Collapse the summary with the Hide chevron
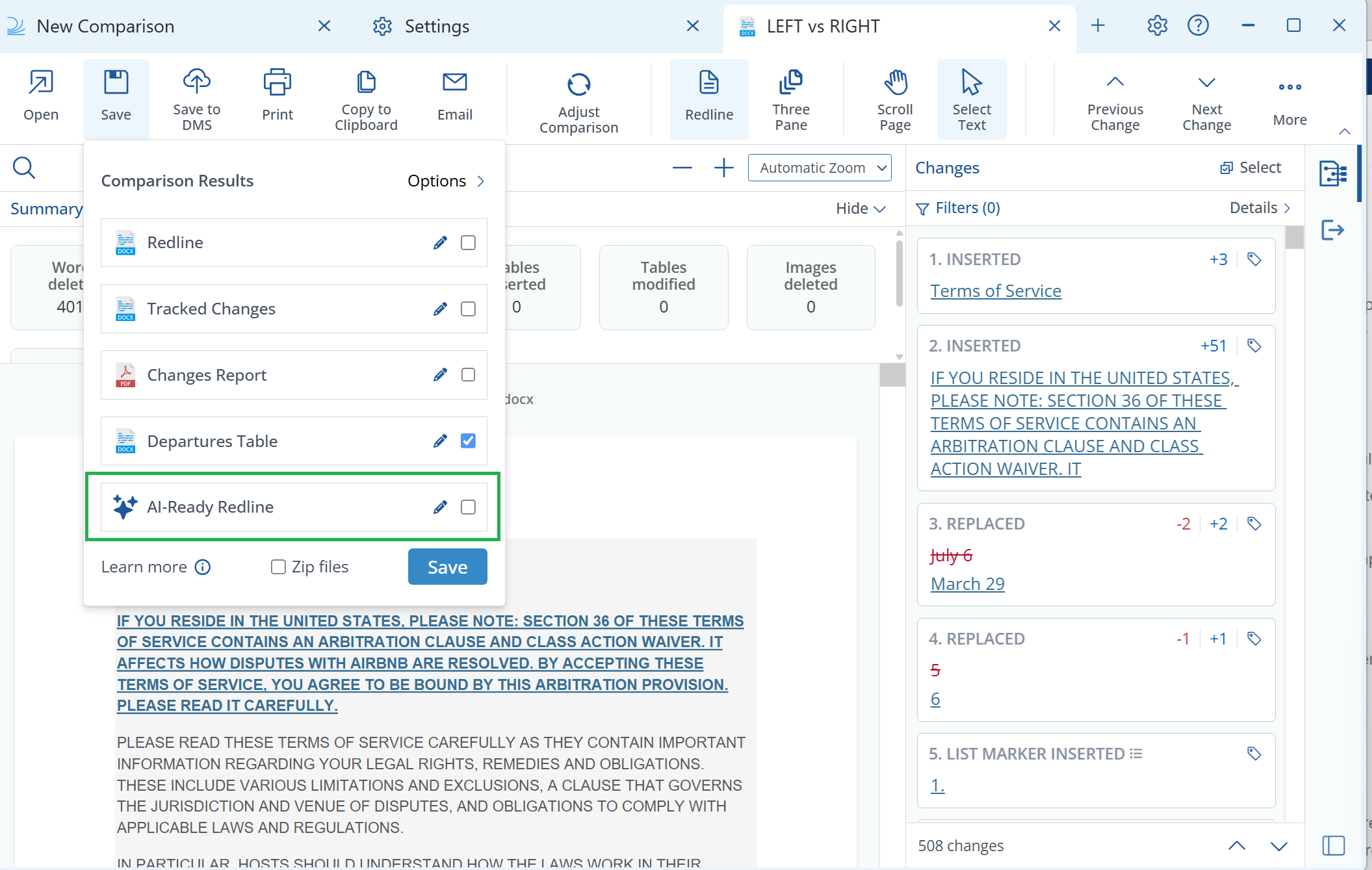This screenshot has width=1372, height=870. [x=859, y=208]
